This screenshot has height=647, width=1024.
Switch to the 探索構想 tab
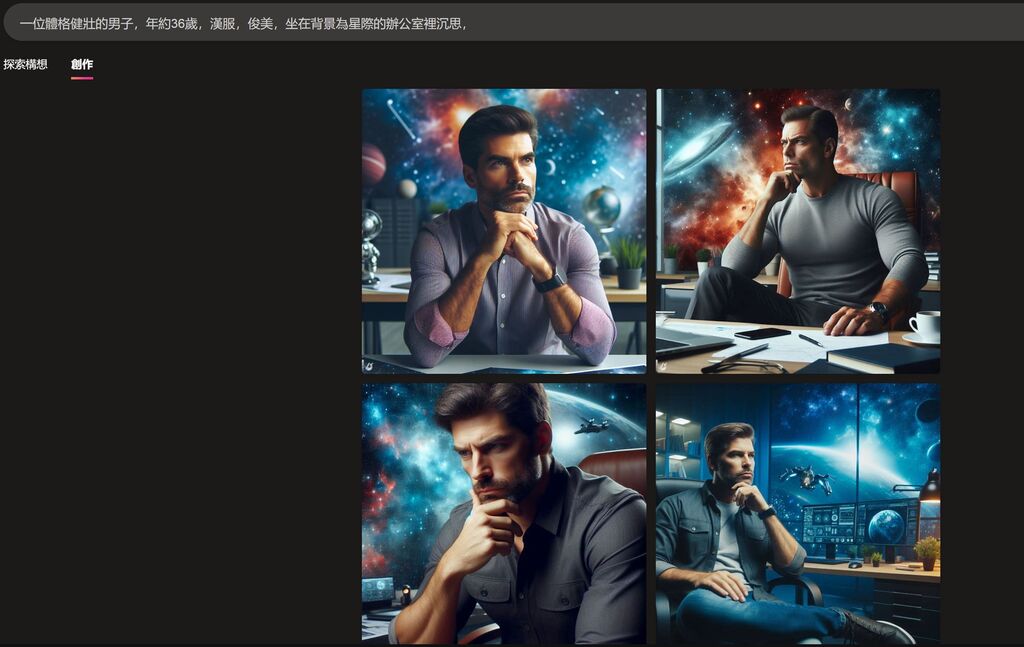pyautogui.click(x=25, y=64)
